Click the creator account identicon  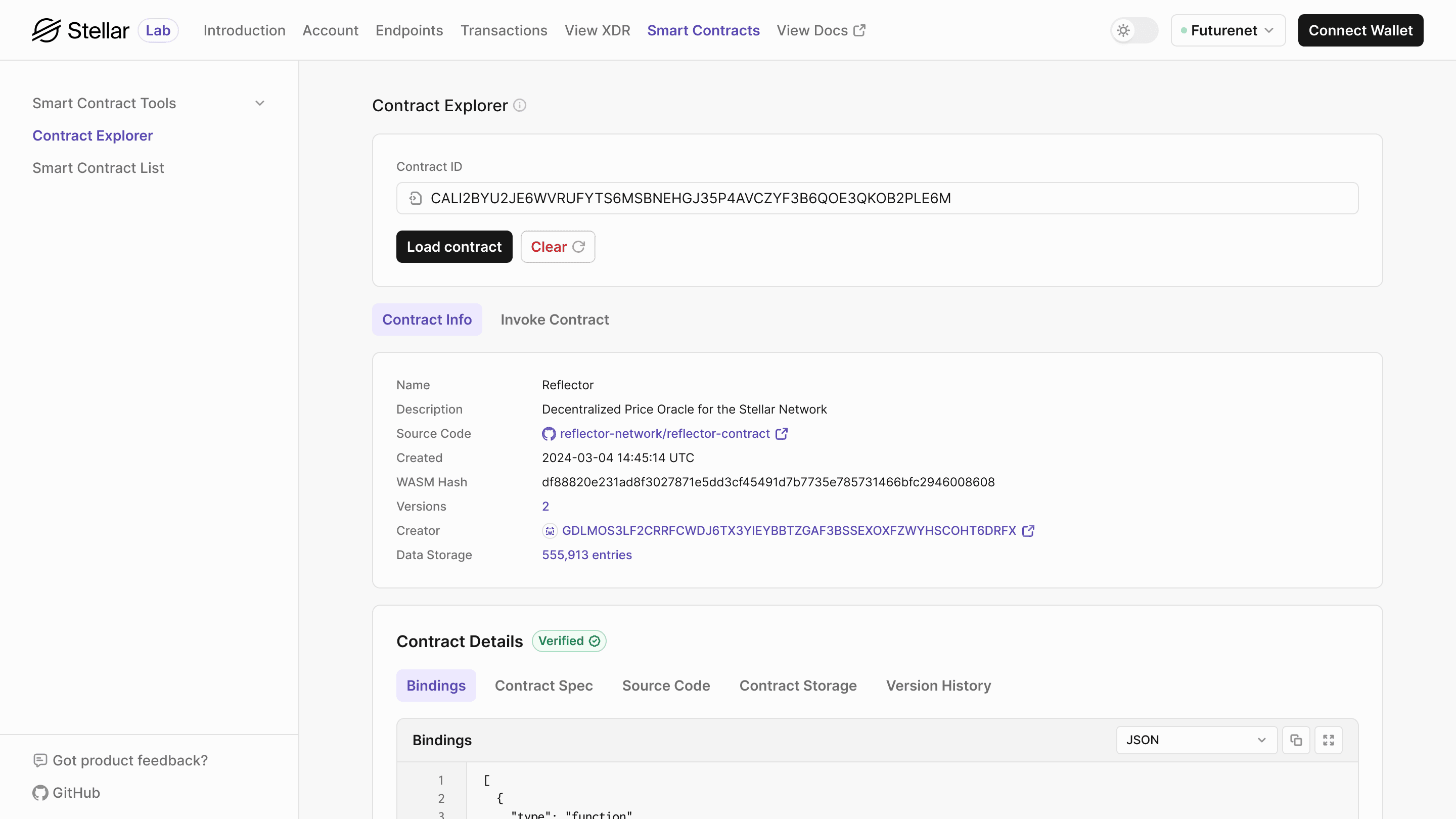[x=550, y=531]
